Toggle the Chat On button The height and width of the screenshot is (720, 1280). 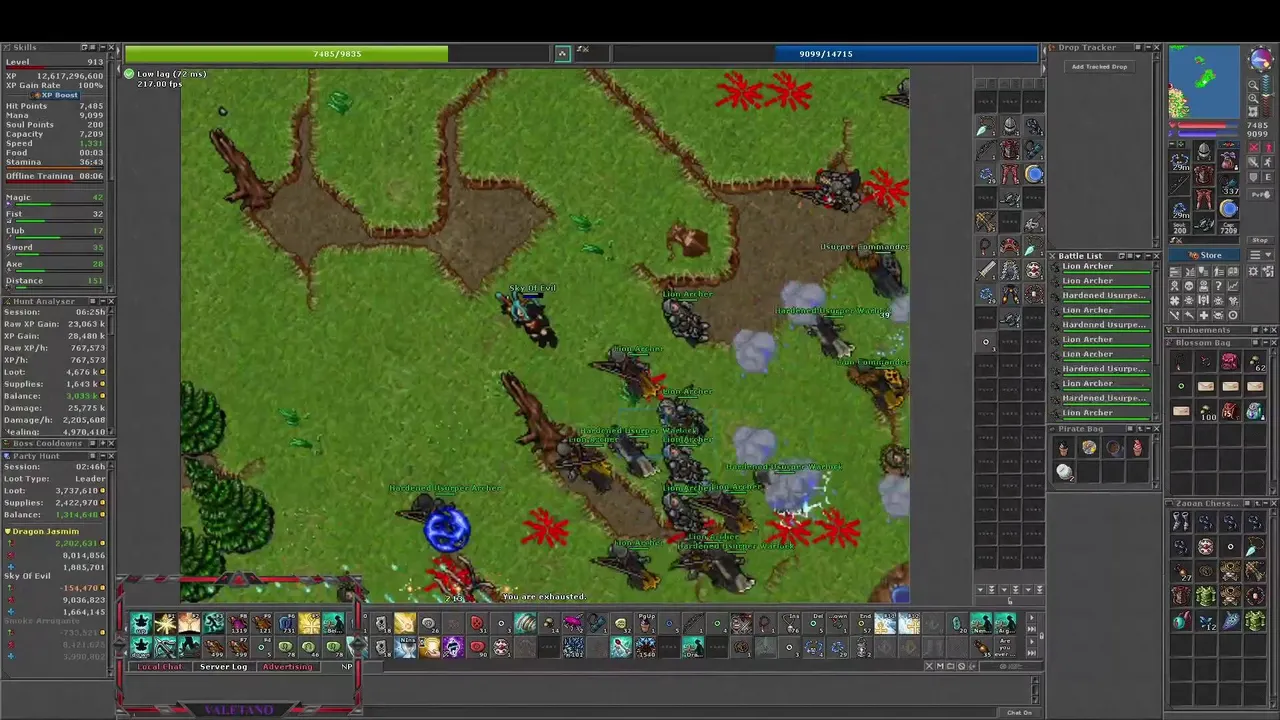(x=1019, y=712)
